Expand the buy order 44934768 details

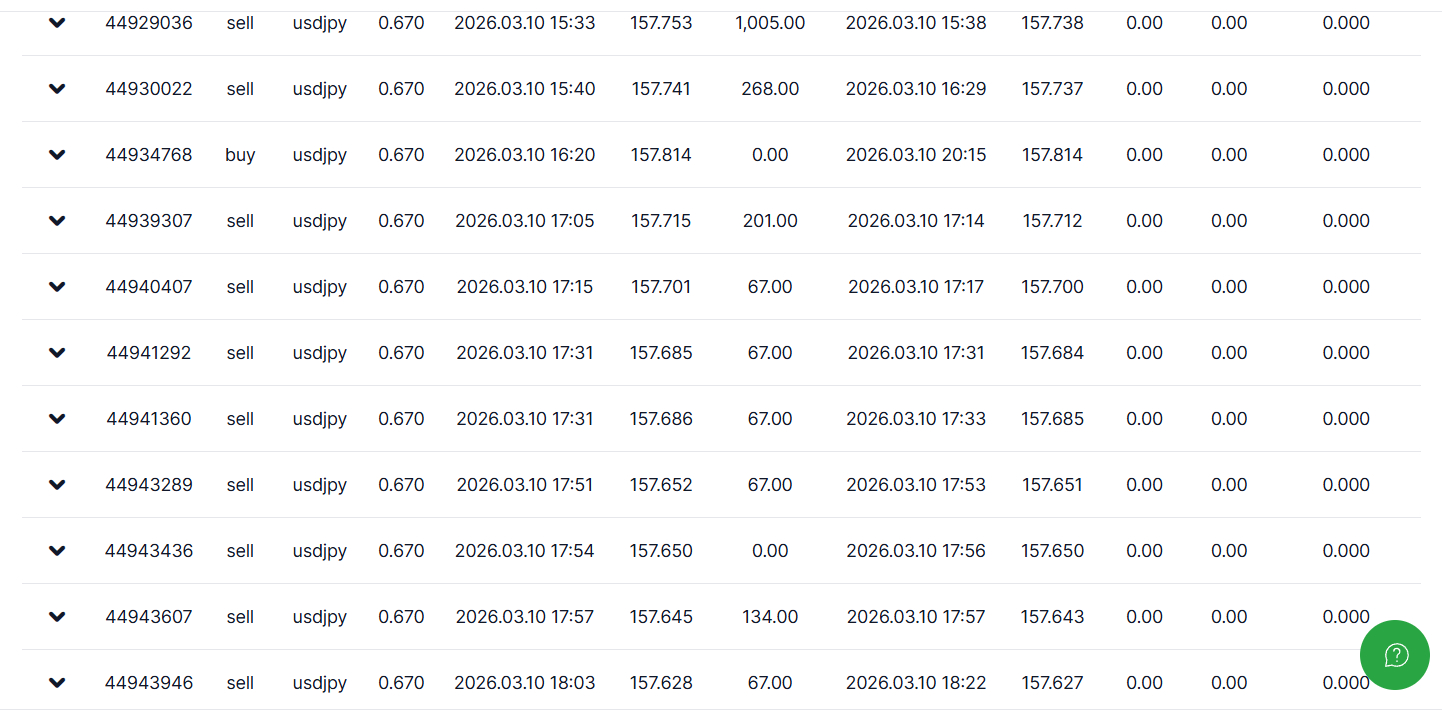[x=57, y=155]
